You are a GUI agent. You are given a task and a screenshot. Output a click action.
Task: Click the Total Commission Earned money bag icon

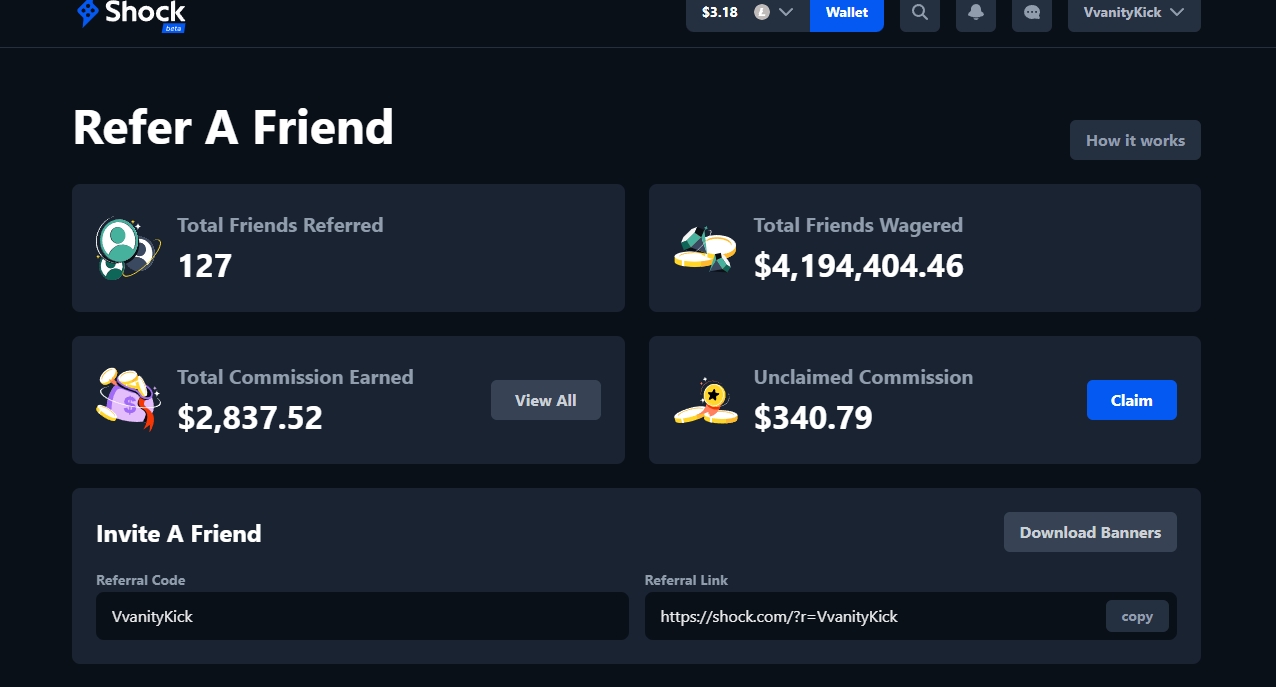click(x=128, y=399)
